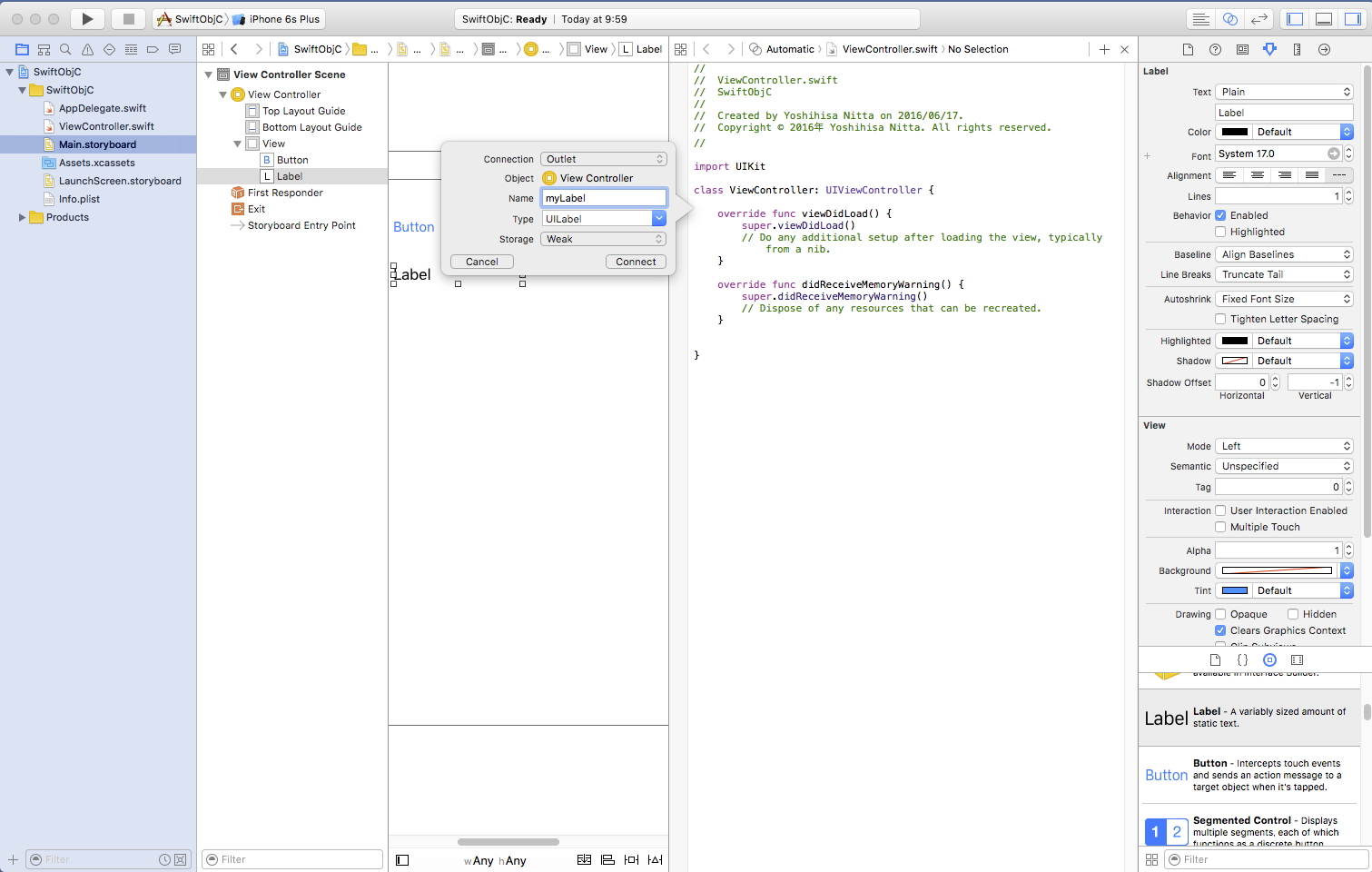
Task: Open the Version editor
Action: click(1259, 19)
